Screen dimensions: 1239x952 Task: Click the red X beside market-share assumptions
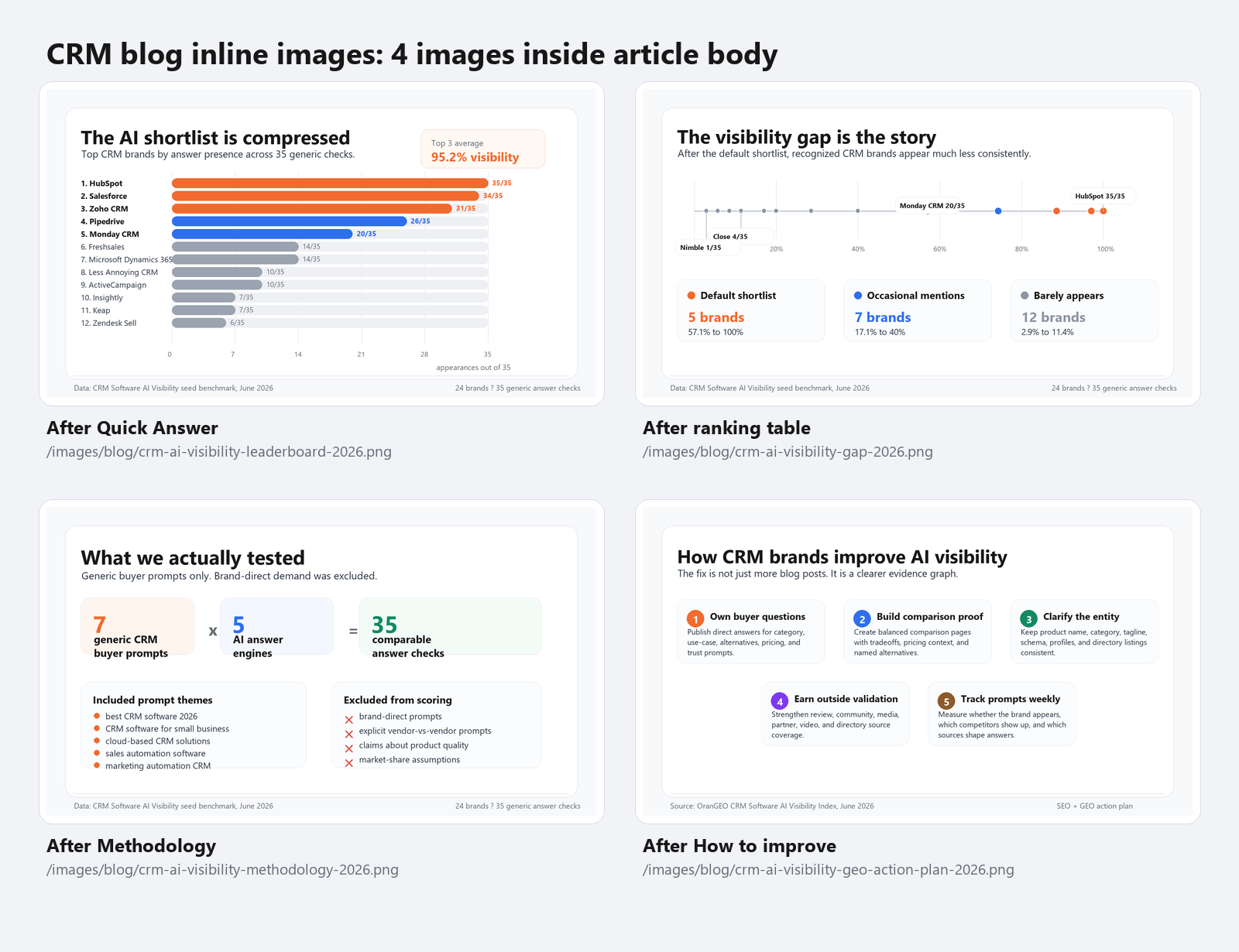[x=349, y=763]
